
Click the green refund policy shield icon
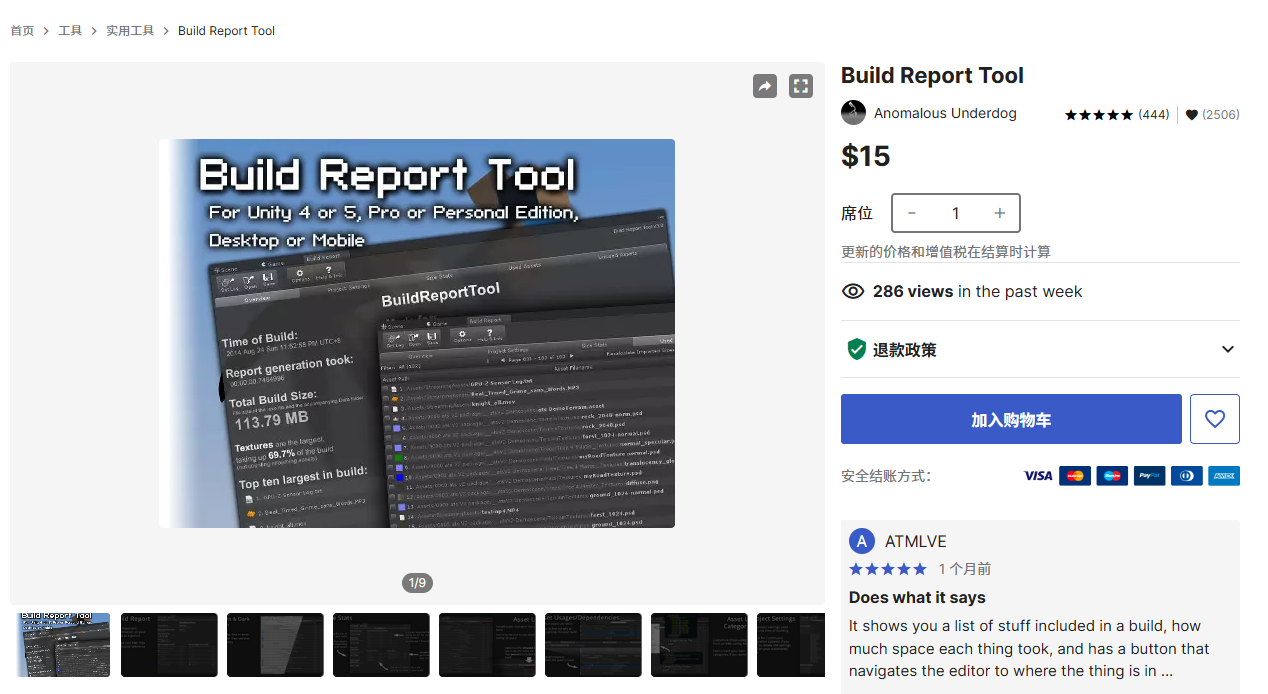click(x=856, y=349)
